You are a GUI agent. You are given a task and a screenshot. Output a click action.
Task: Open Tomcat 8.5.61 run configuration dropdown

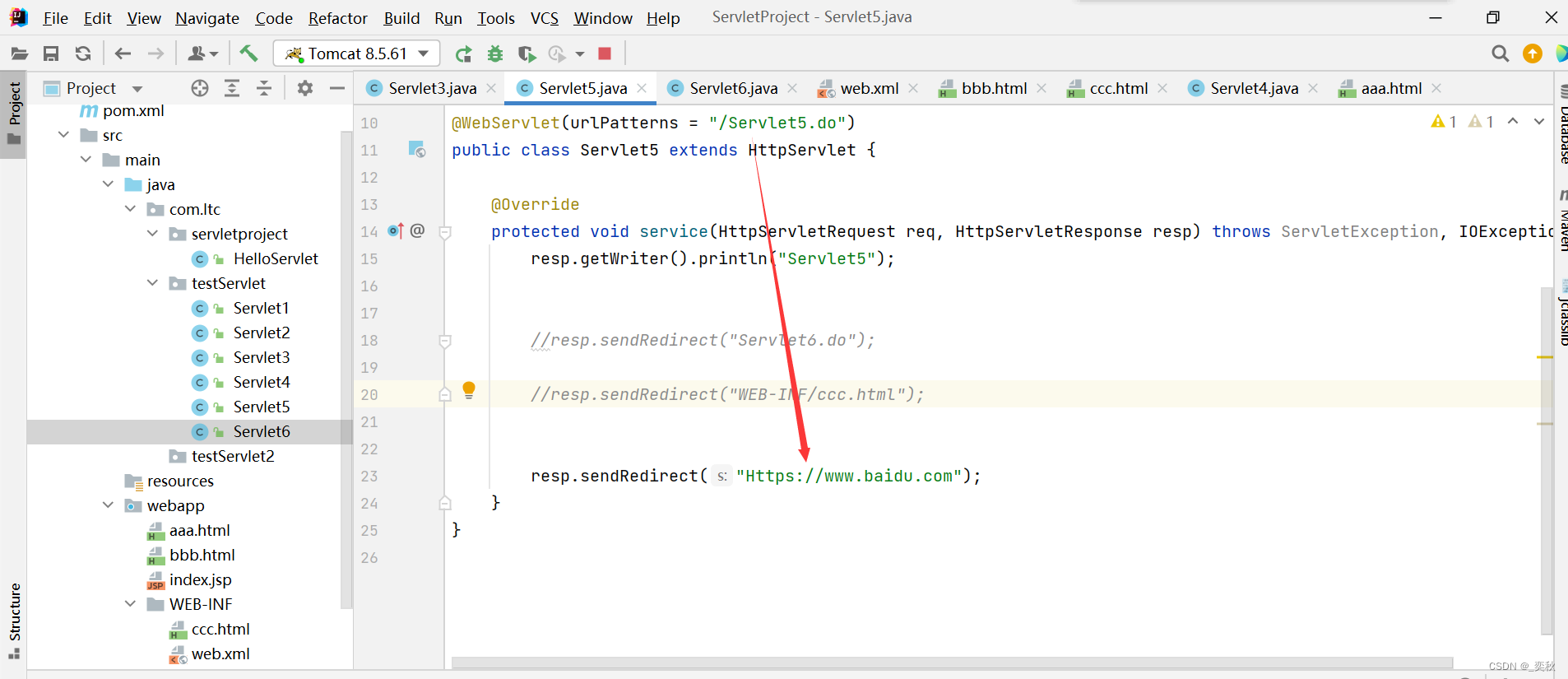(357, 53)
